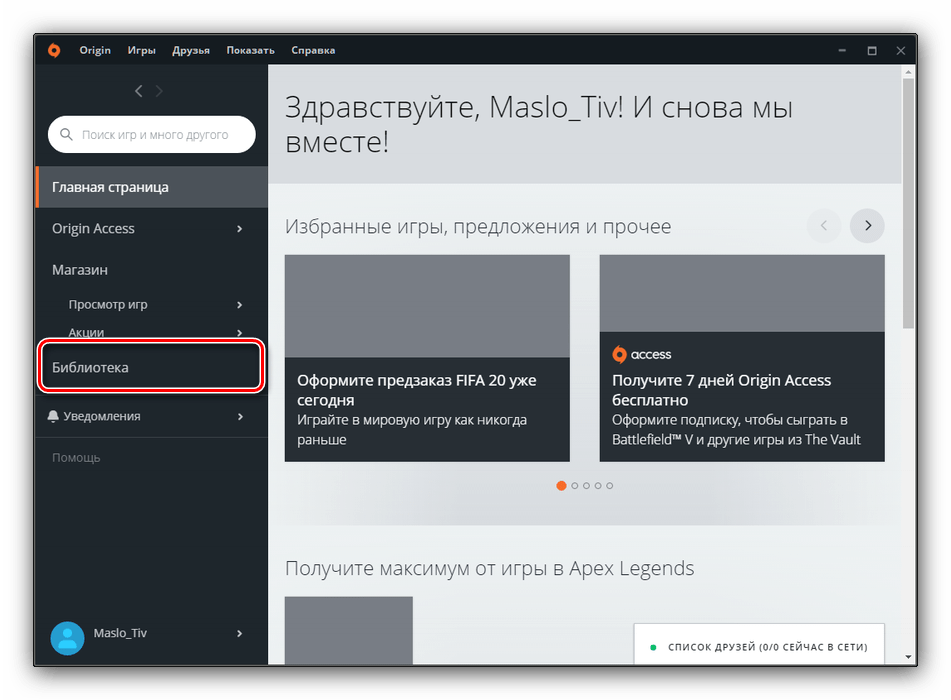Select the last carousel page dot

pyautogui.click(x=609, y=486)
